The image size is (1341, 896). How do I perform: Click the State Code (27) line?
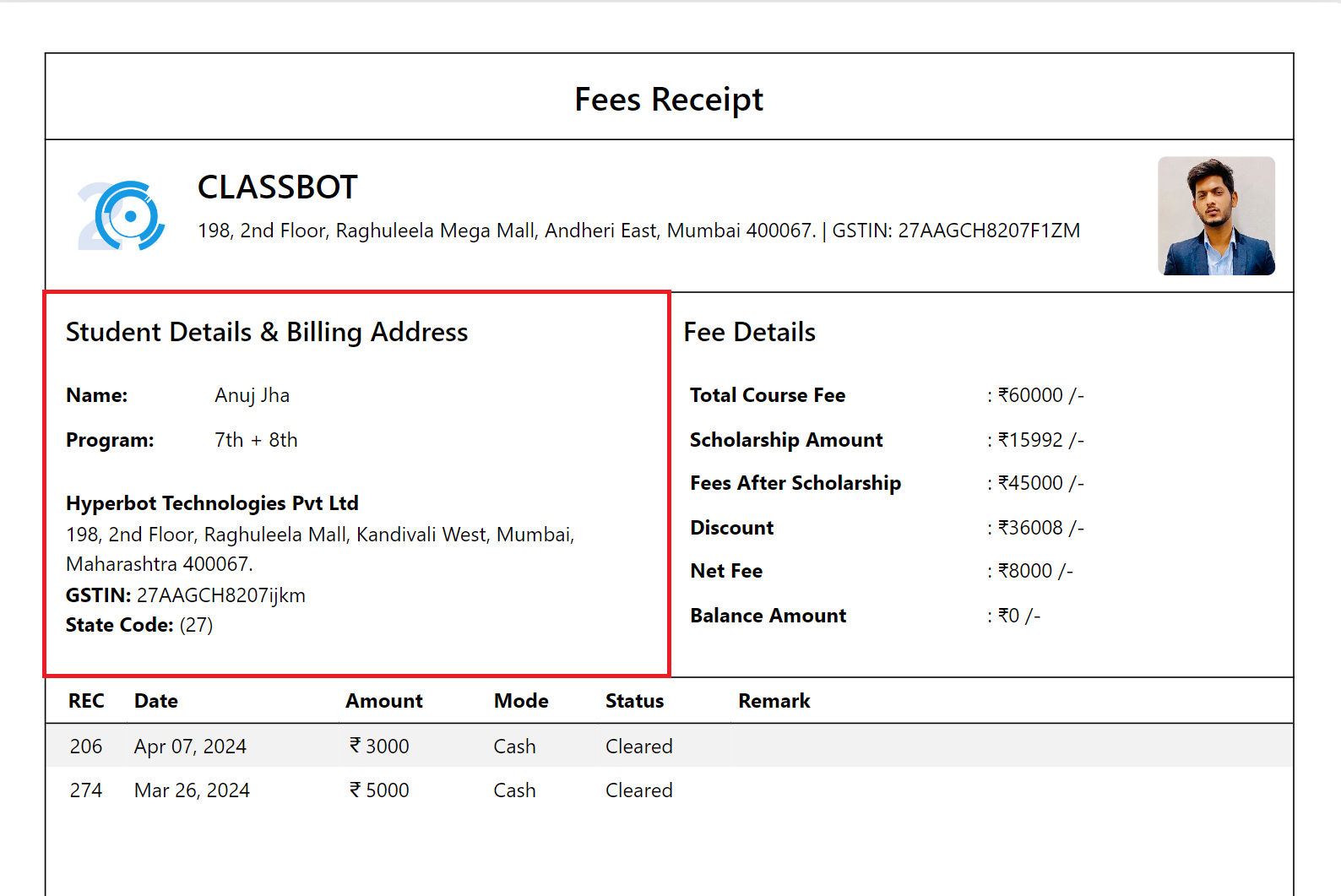[139, 625]
